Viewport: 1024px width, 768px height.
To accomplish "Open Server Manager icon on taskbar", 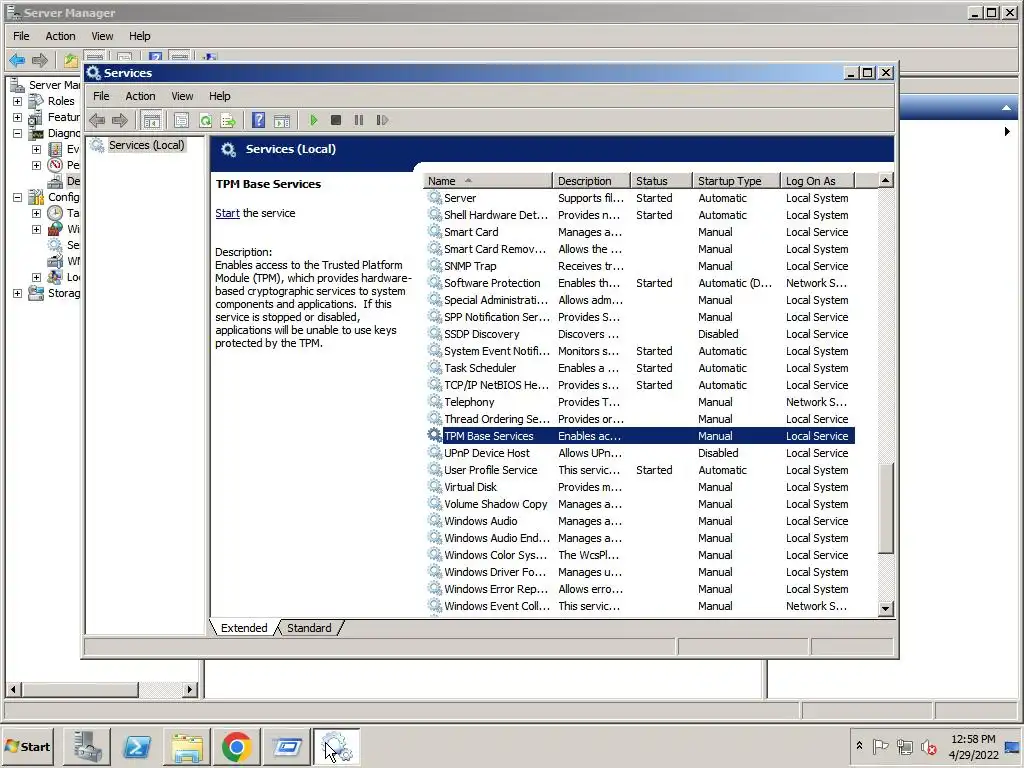I will [87, 746].
